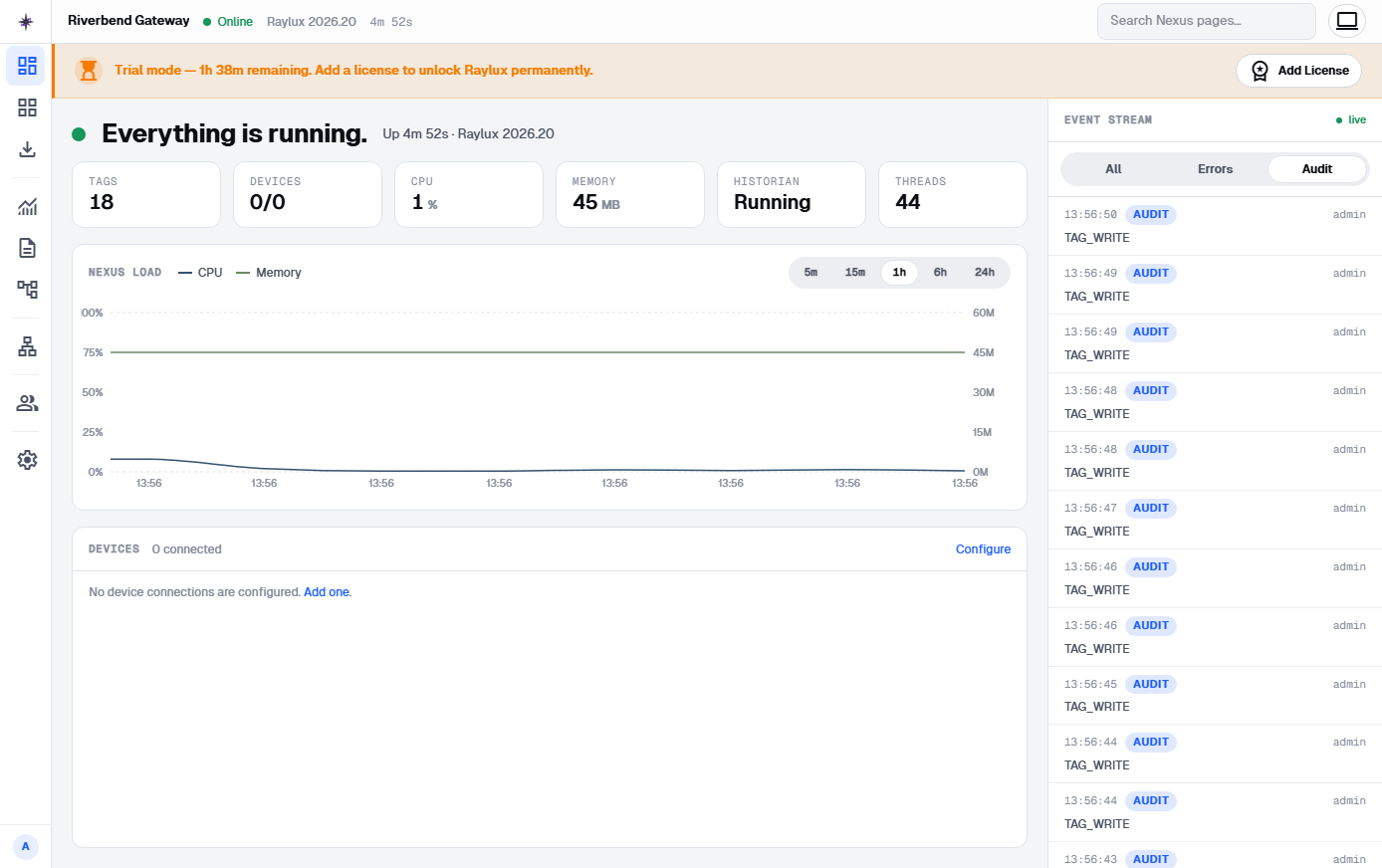Open the tag tree sidebar icon
Viewport: 1382px width, 868px height.
pos(27,290)
